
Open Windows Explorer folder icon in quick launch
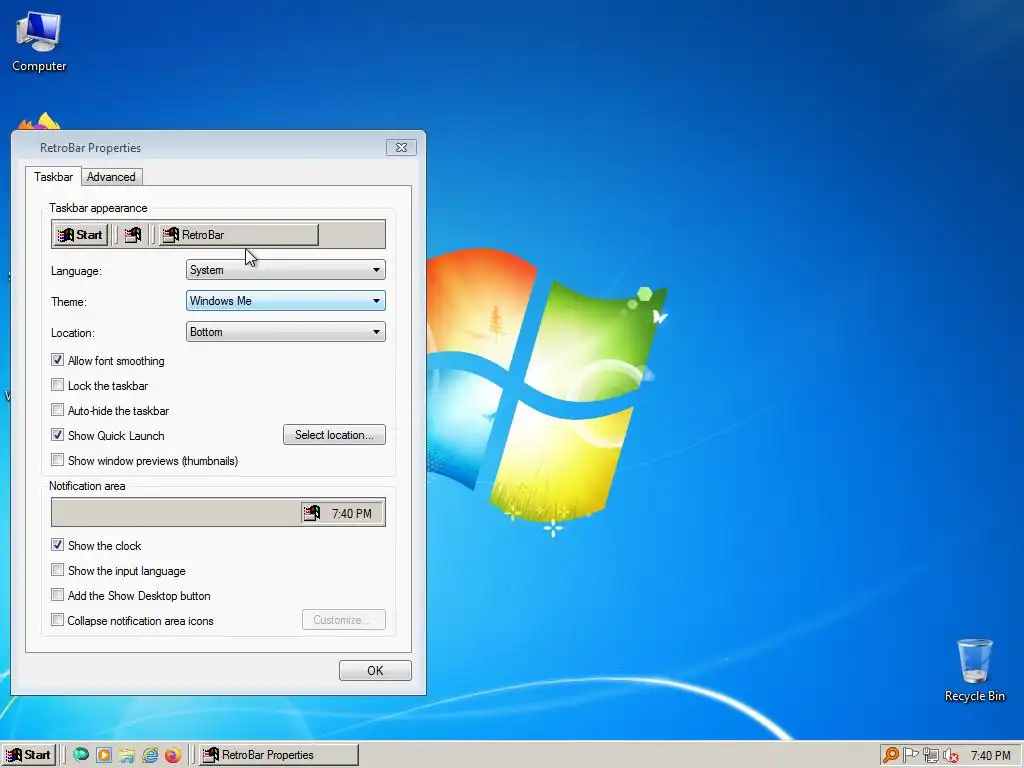point(127,755)
